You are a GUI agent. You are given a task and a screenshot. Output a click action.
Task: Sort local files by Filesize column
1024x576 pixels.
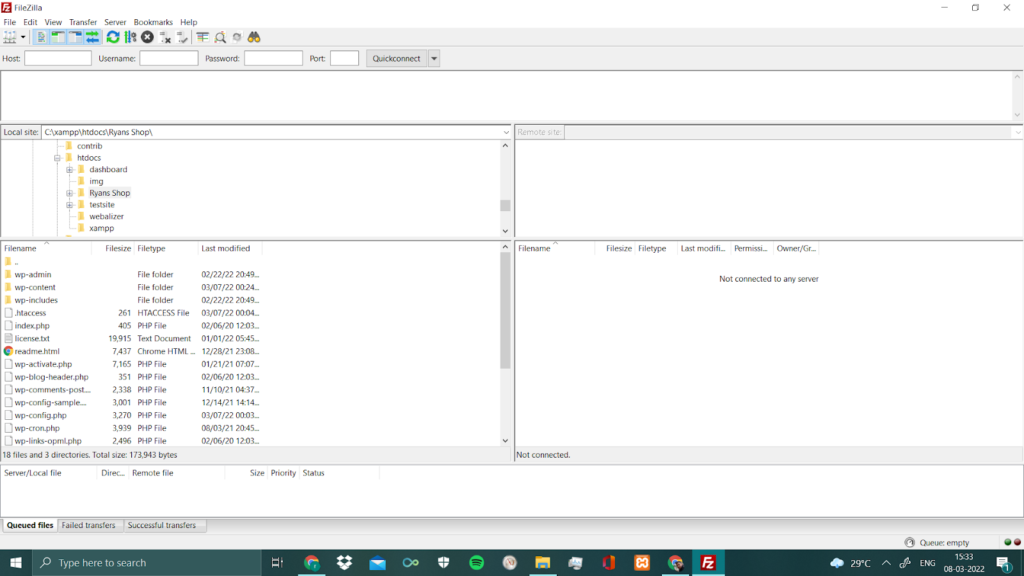click(x=112, y=248)
